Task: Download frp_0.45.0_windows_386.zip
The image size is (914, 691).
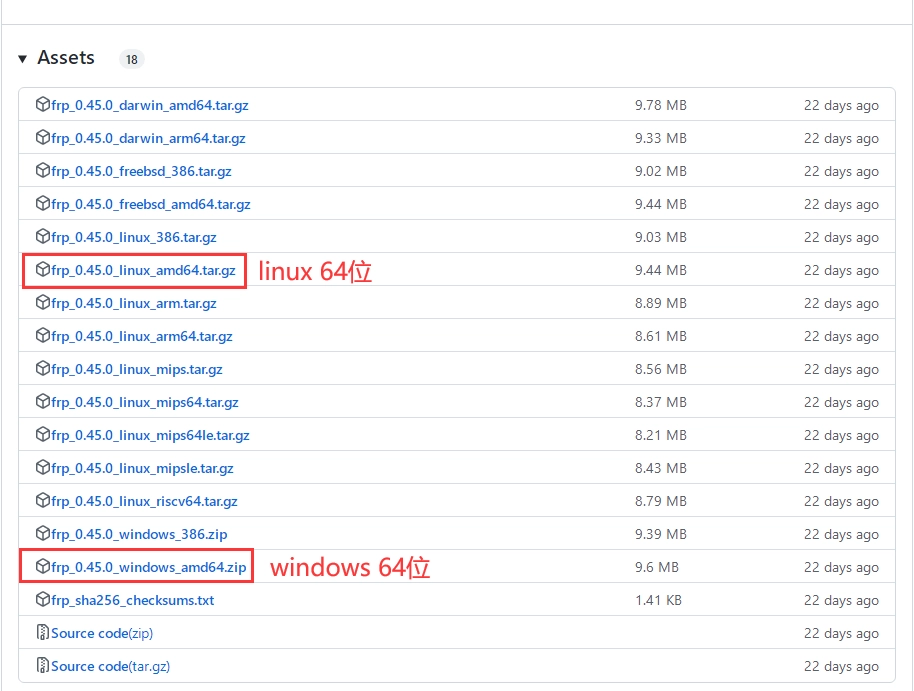Action: 139,534
